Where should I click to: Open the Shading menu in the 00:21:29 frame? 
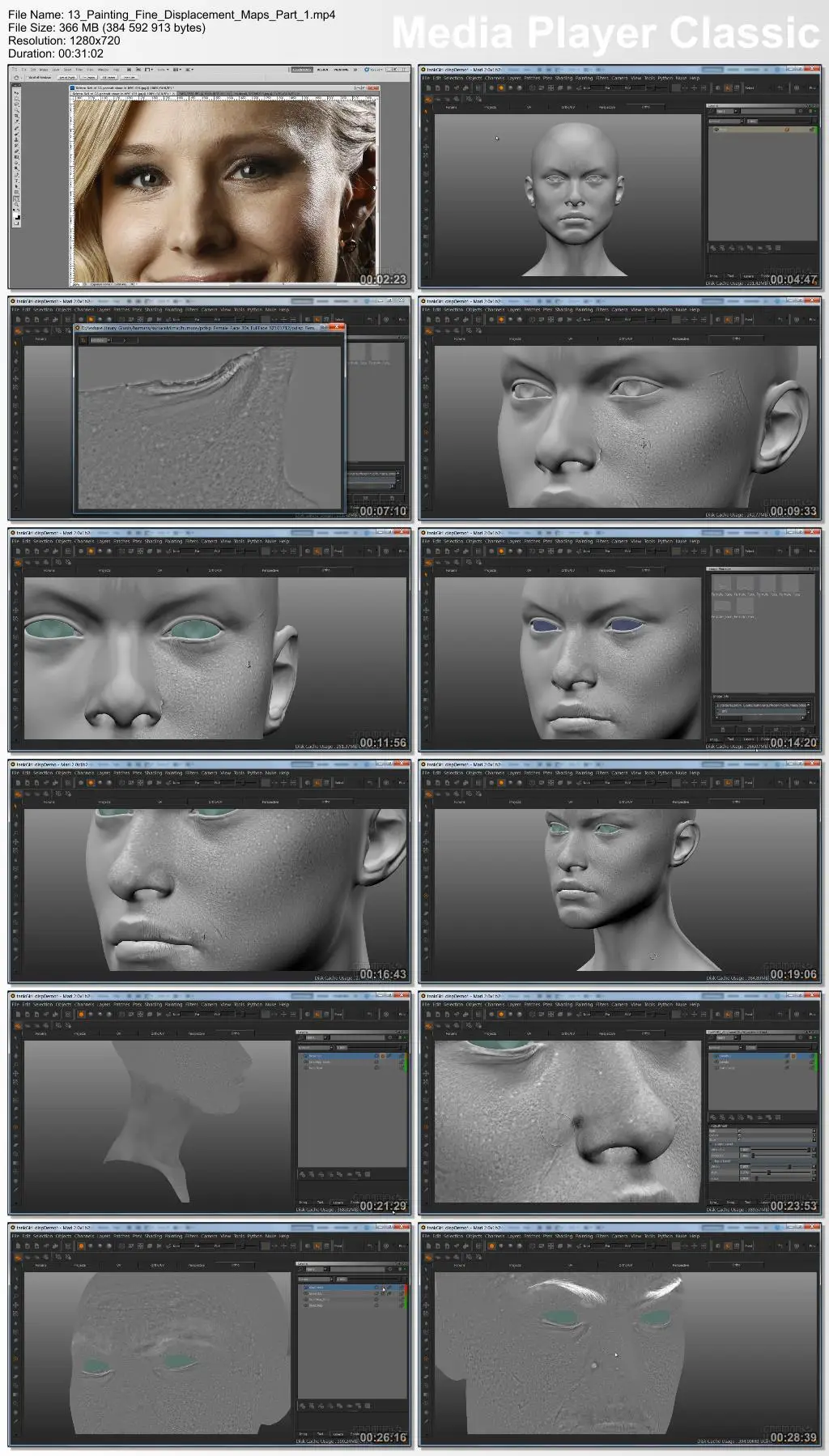click(154, 1004)
